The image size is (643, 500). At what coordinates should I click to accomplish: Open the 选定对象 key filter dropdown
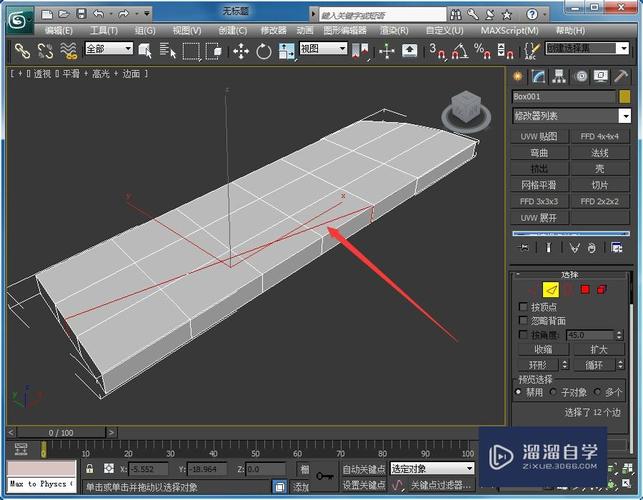pyautogui.click(x=432, y=468)
